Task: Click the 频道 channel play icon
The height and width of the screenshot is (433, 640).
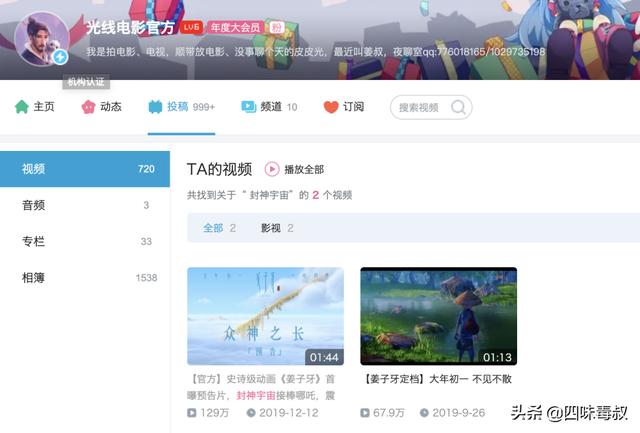Action: pos(248,107)
